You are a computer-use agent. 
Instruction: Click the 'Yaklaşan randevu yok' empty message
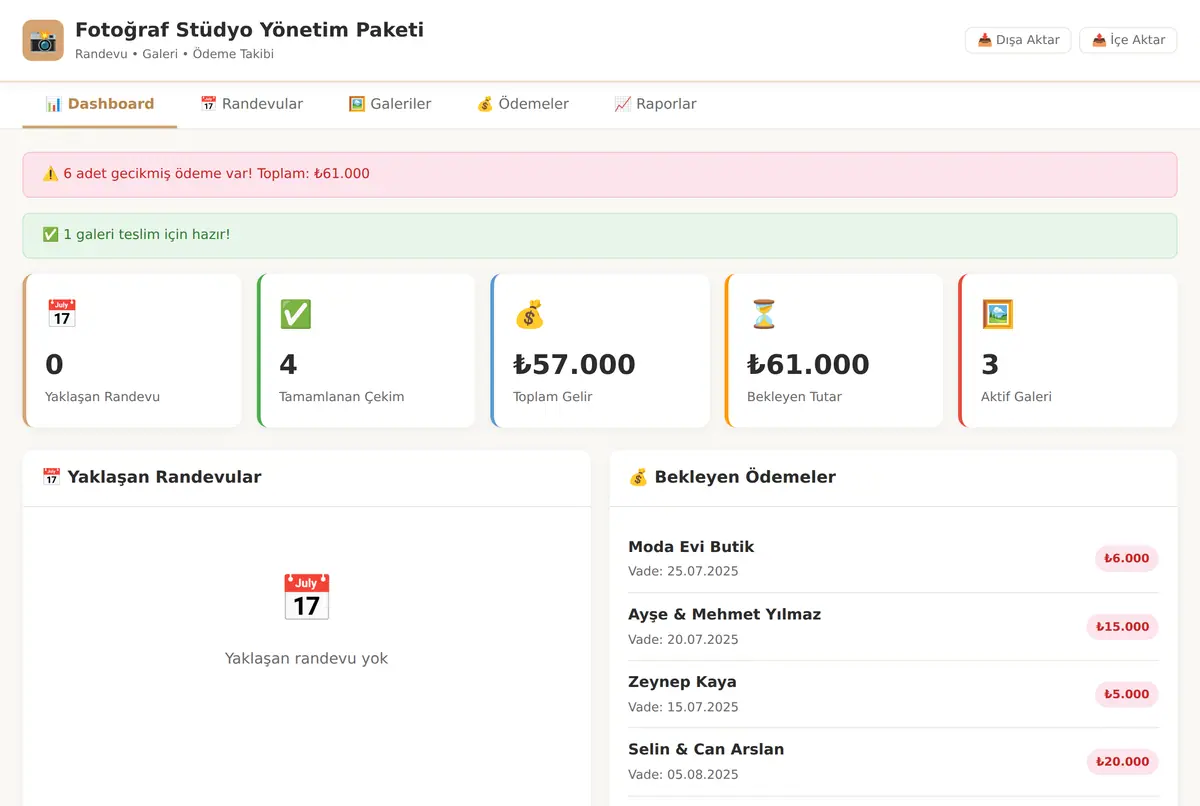tap(306, 659)
